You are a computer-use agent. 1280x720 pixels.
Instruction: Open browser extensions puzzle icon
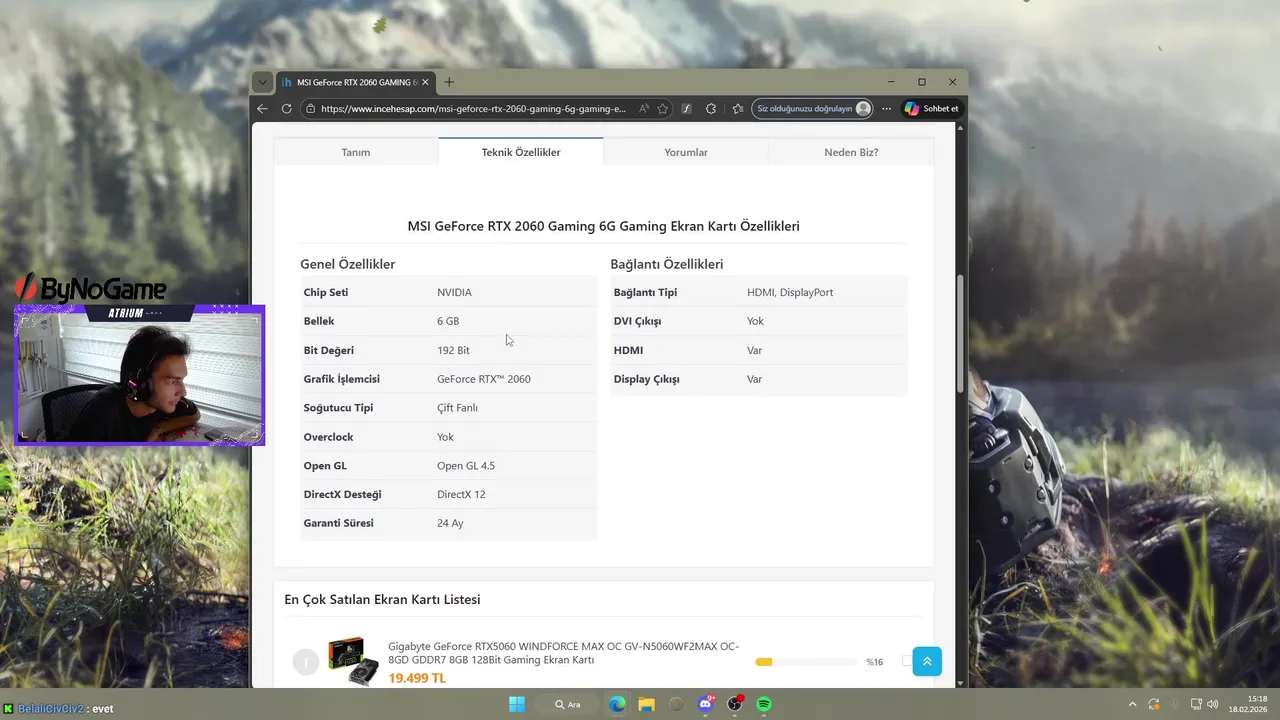tap(711, 109)
